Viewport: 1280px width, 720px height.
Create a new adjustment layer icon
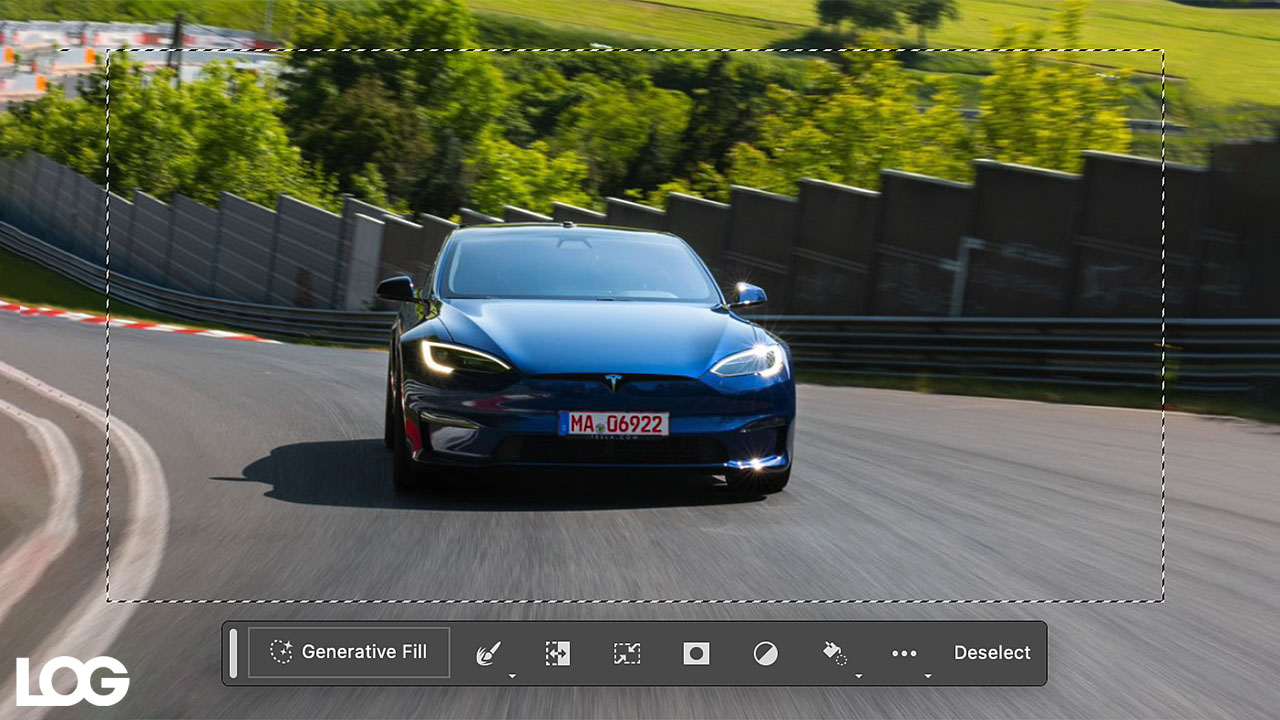click(x=765, y=654)
